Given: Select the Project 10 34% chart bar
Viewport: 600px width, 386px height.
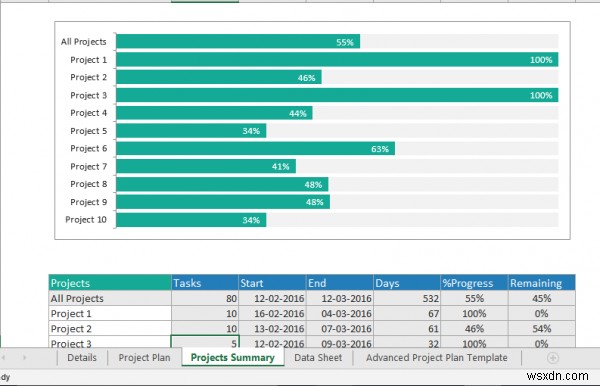Looking at the screenshot, I should pyautogui.click(x=191, y=220).
